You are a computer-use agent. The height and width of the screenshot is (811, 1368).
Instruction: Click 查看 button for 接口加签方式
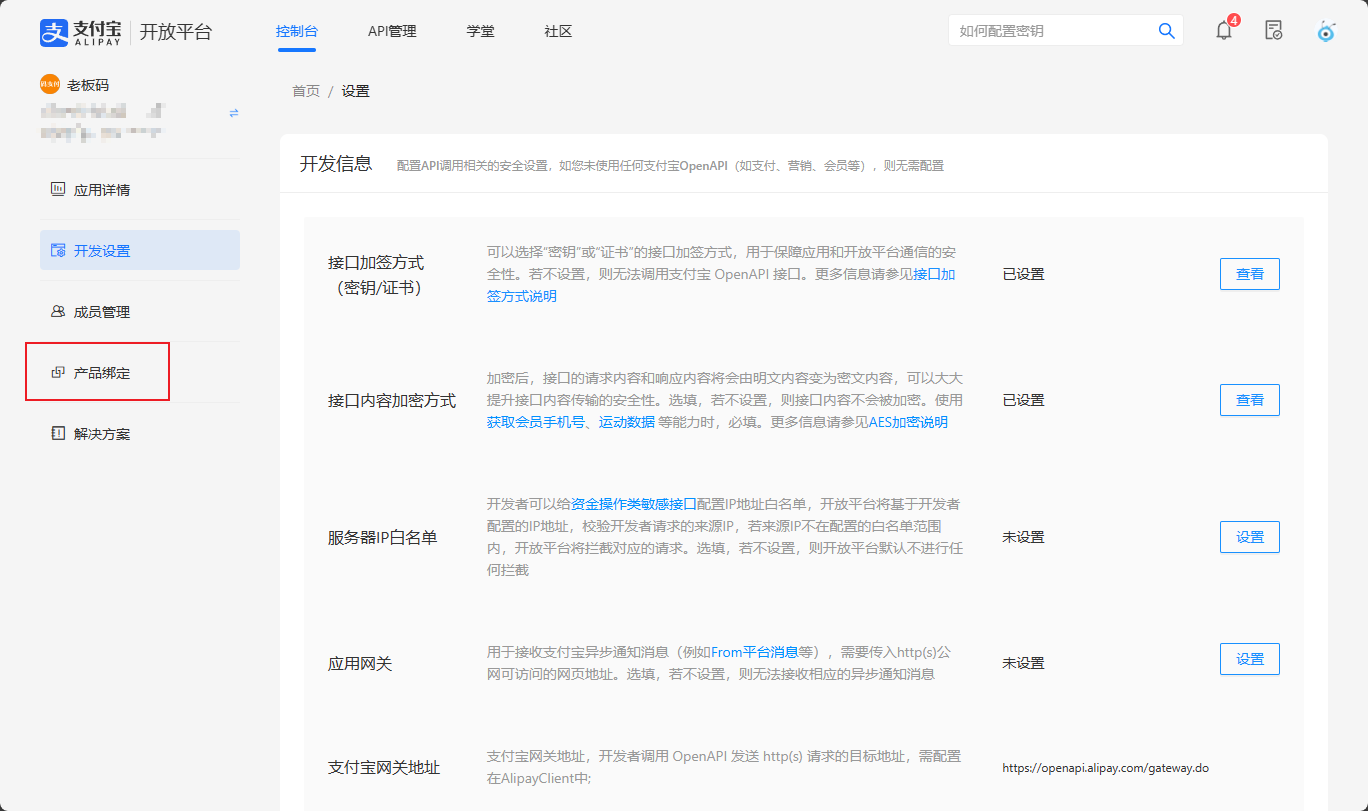tap(1249, 274)
